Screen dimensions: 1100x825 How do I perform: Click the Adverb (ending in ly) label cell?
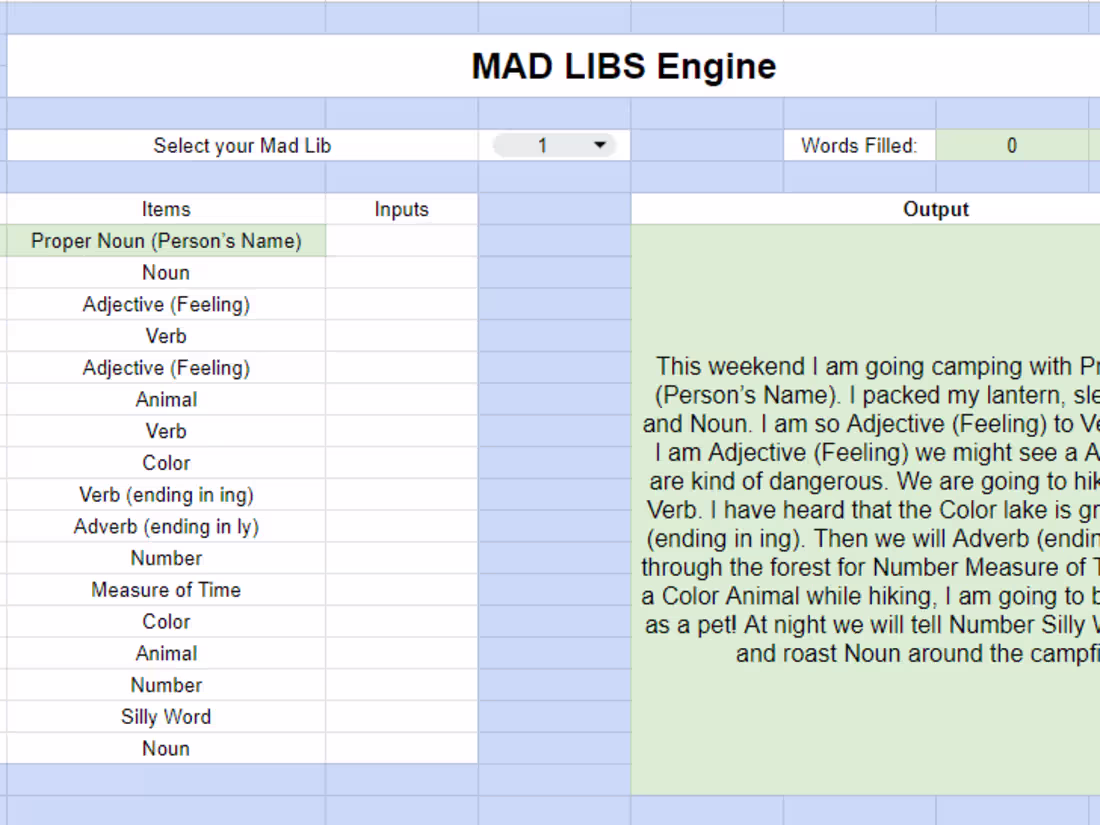tap(165, 526)
